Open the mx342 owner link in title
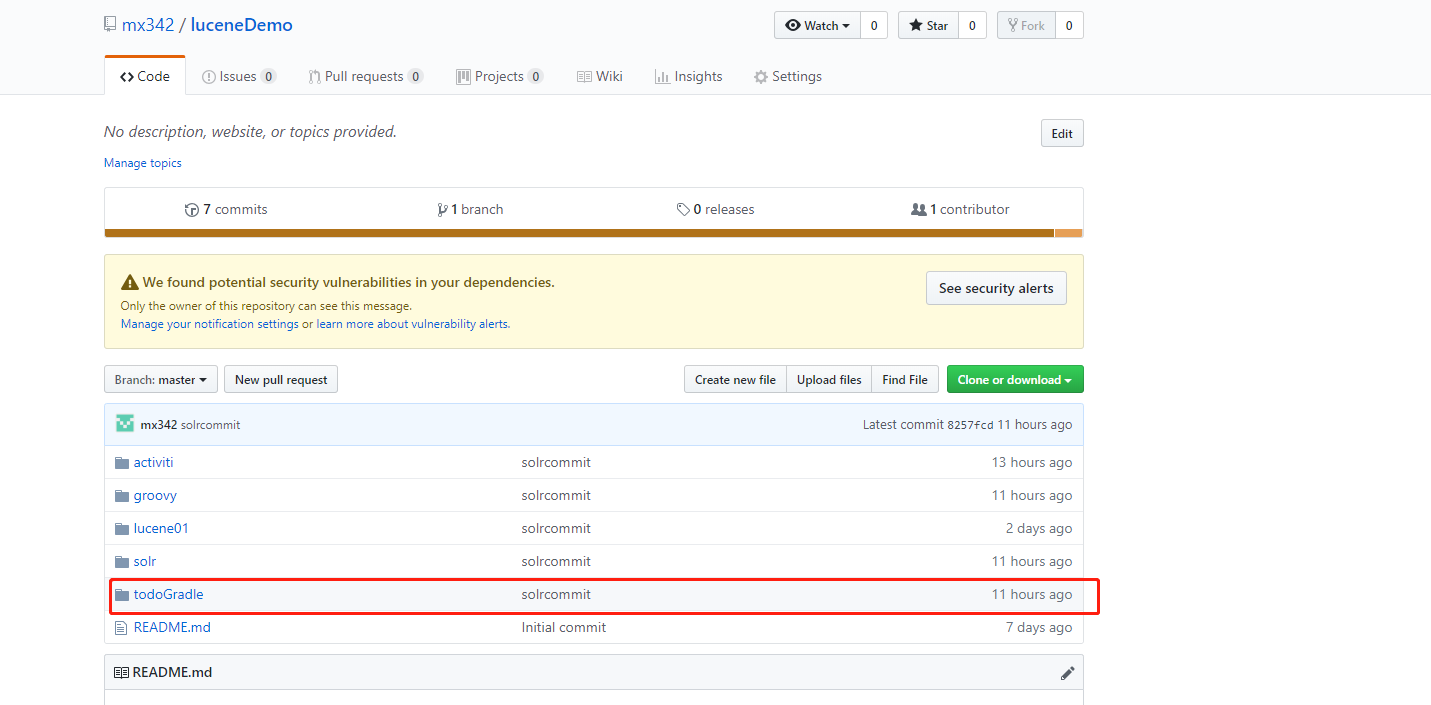 [x=148, y=25]
